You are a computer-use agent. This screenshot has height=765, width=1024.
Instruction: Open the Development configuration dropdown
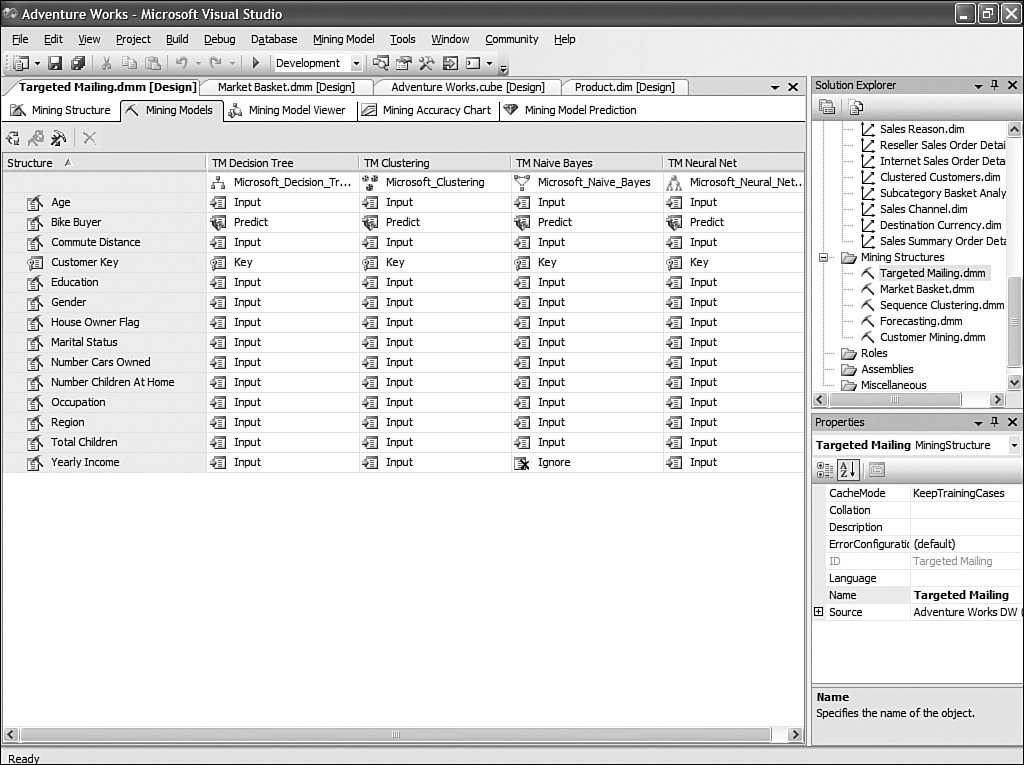pos(357,63)
